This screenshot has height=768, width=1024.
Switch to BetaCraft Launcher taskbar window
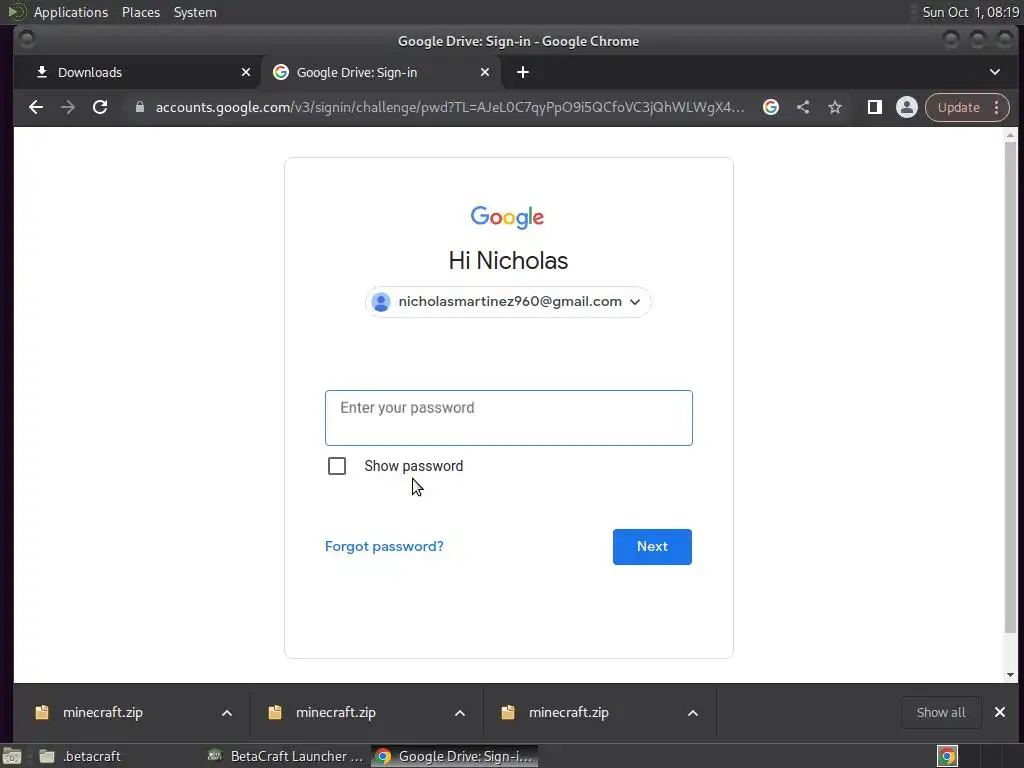[285, 756]
